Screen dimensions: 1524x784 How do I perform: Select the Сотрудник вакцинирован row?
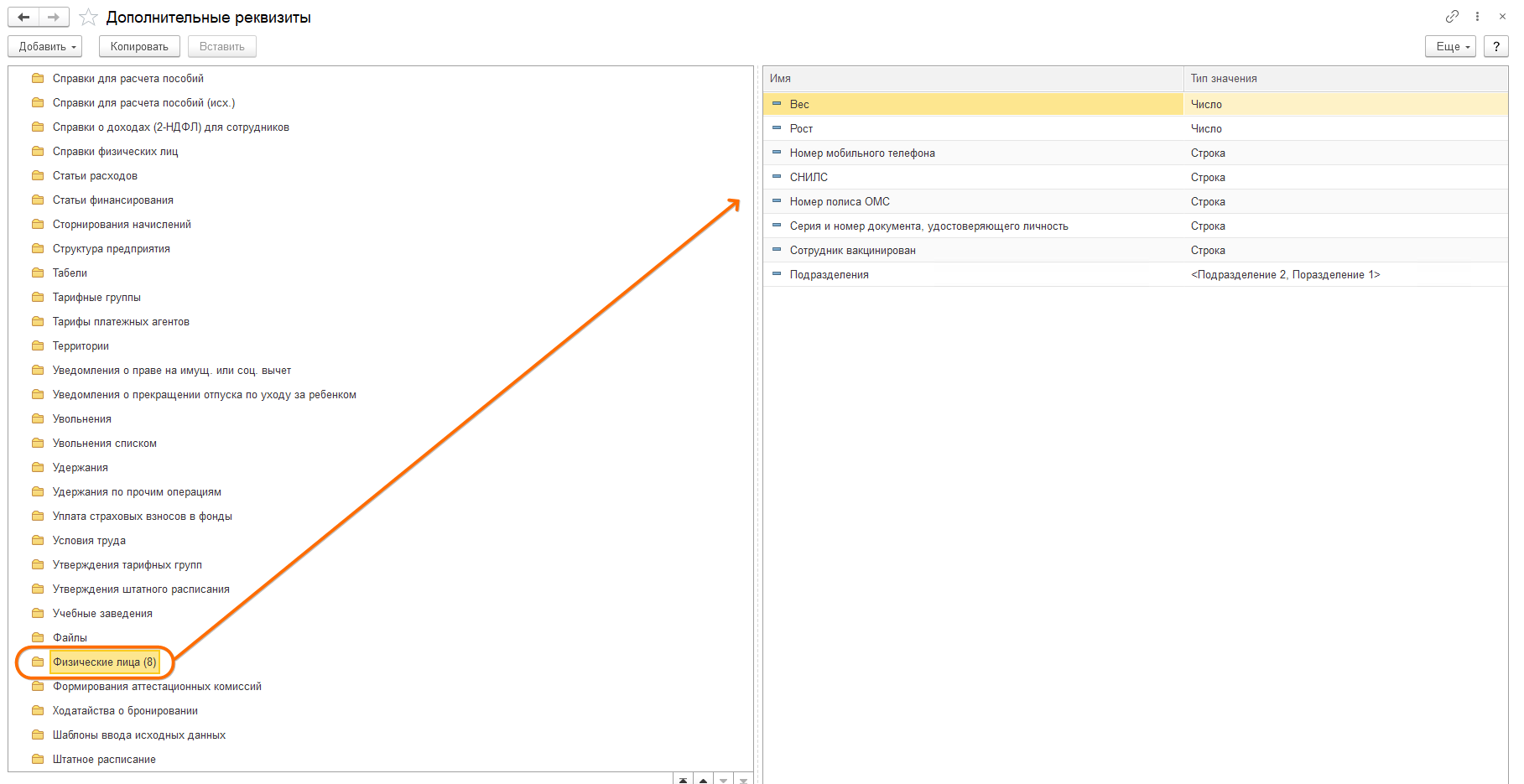point(1136,250)
